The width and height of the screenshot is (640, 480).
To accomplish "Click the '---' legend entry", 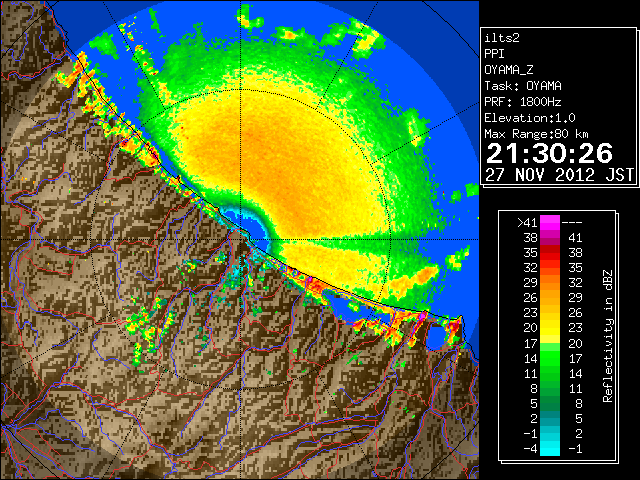I will tap(572, 223).
